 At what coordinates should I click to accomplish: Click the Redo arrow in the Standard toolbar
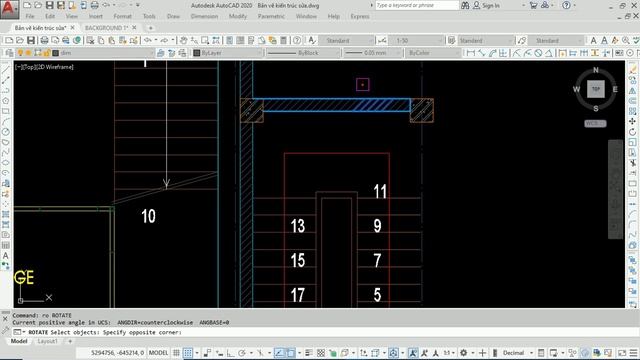pos(164,40)
